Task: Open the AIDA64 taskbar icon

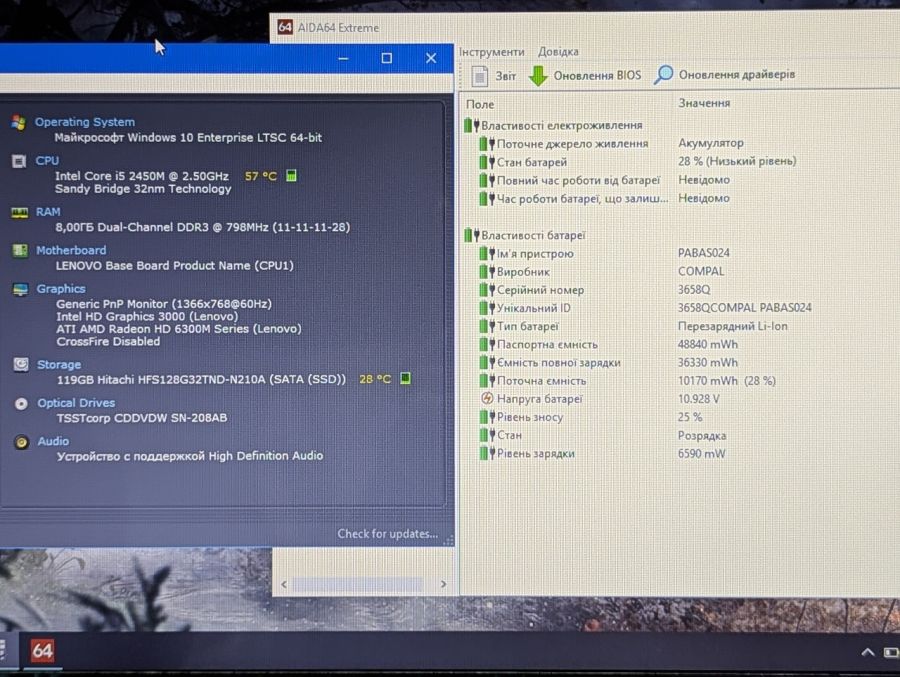Action: 42,651
